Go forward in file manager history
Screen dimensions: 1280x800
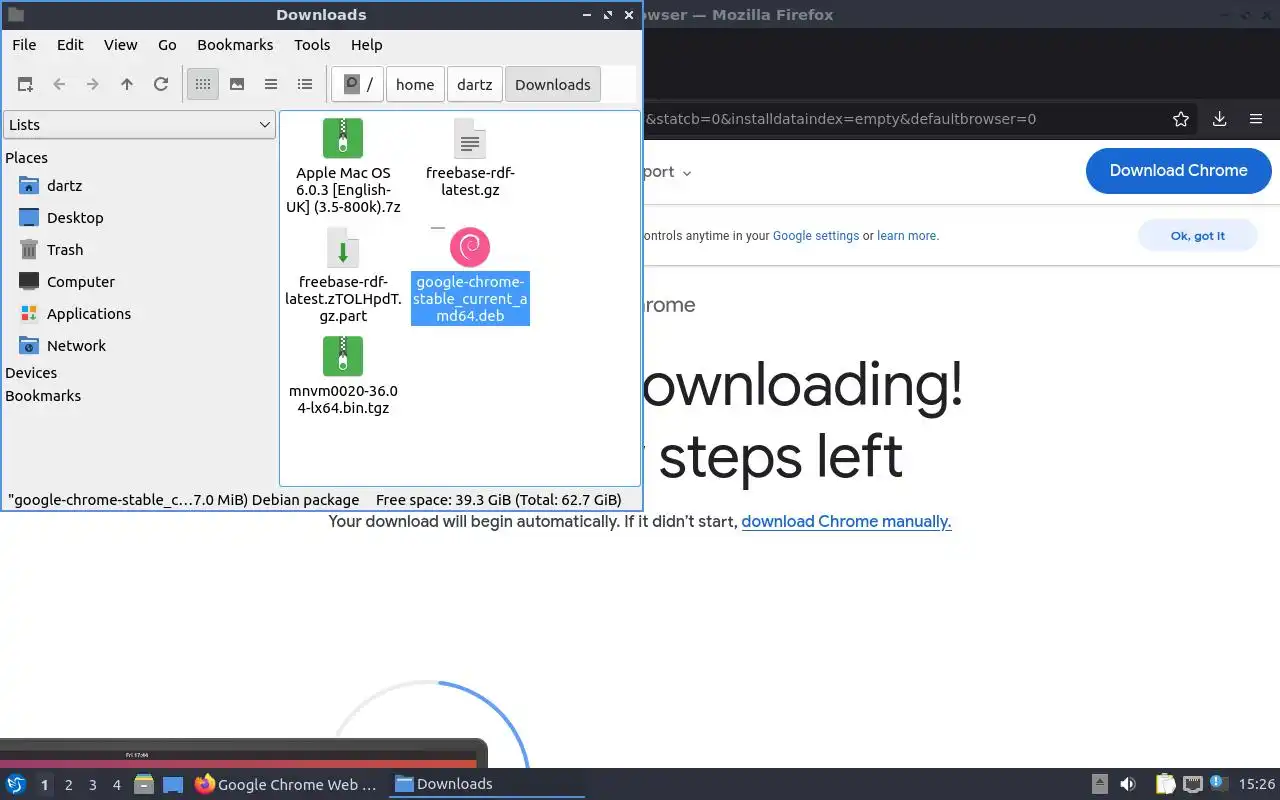[x=93, y=84]
